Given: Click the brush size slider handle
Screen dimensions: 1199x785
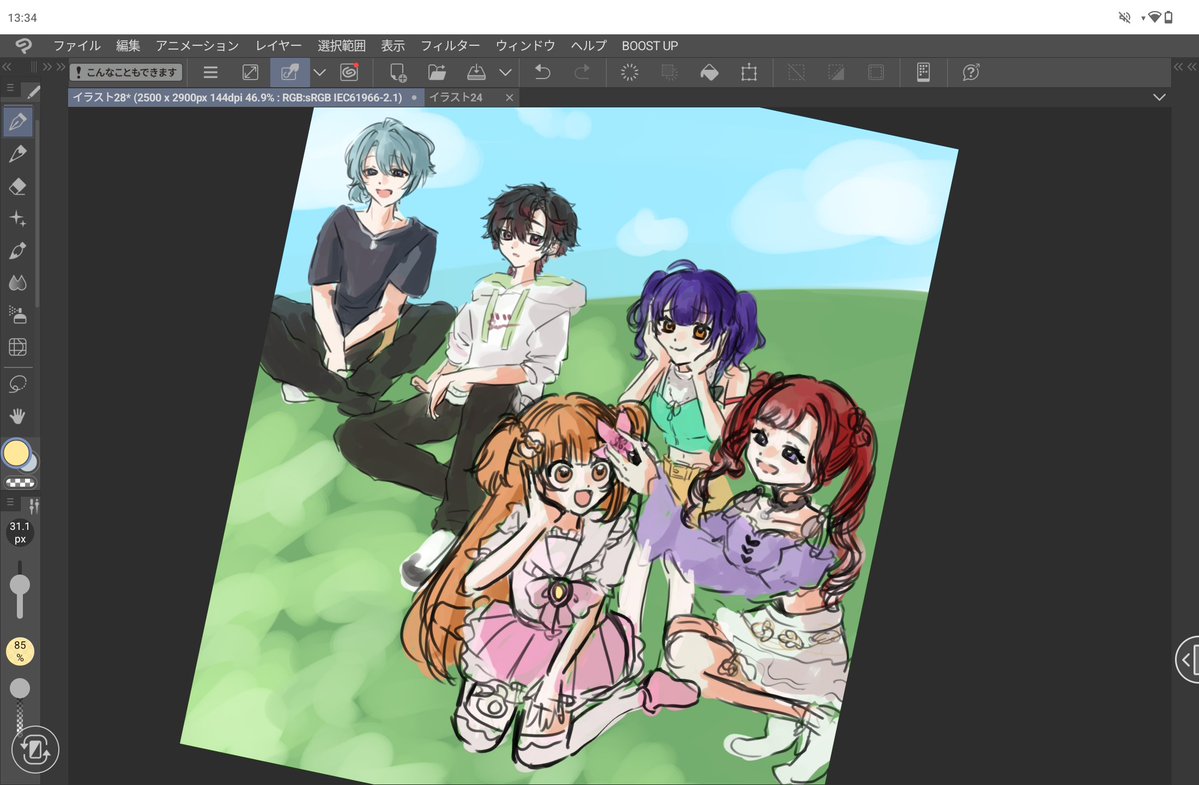Looking at the screenshot, I should coord(20,586).
